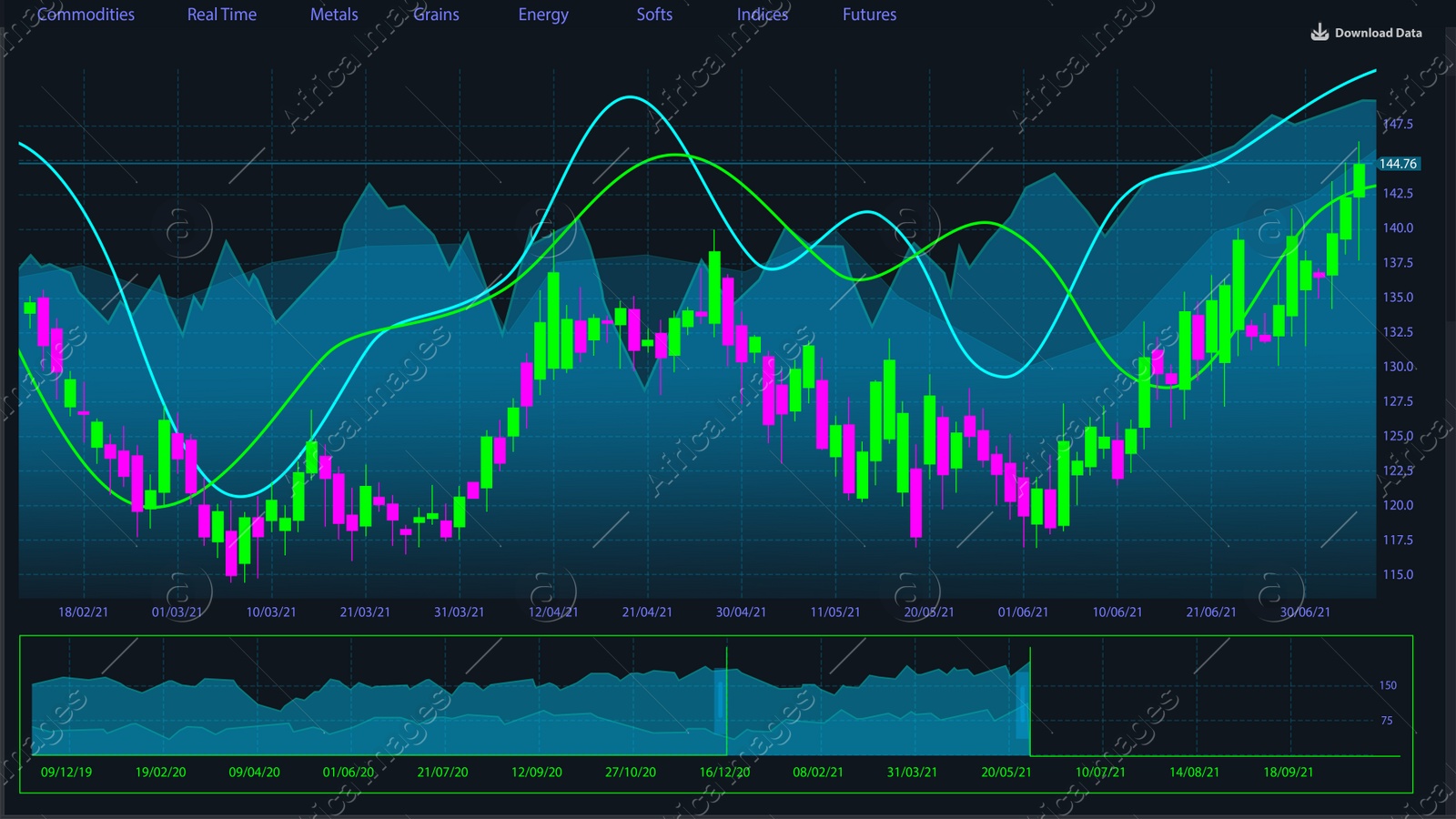Click the 140.0 price axis value
Screen dimensions: 1456x819
1398,227
